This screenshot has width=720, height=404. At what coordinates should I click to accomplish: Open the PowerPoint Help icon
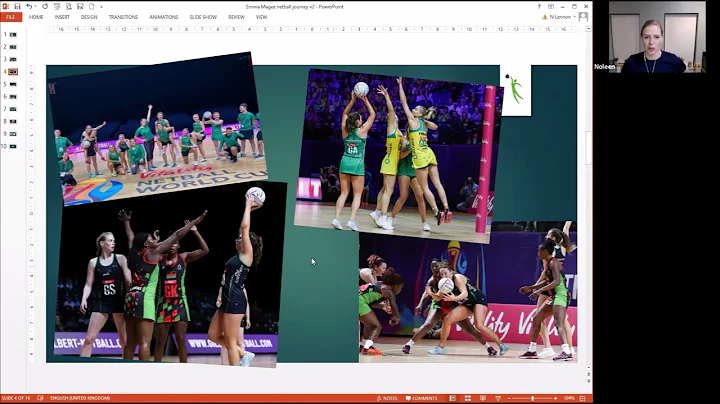(539, 6)
